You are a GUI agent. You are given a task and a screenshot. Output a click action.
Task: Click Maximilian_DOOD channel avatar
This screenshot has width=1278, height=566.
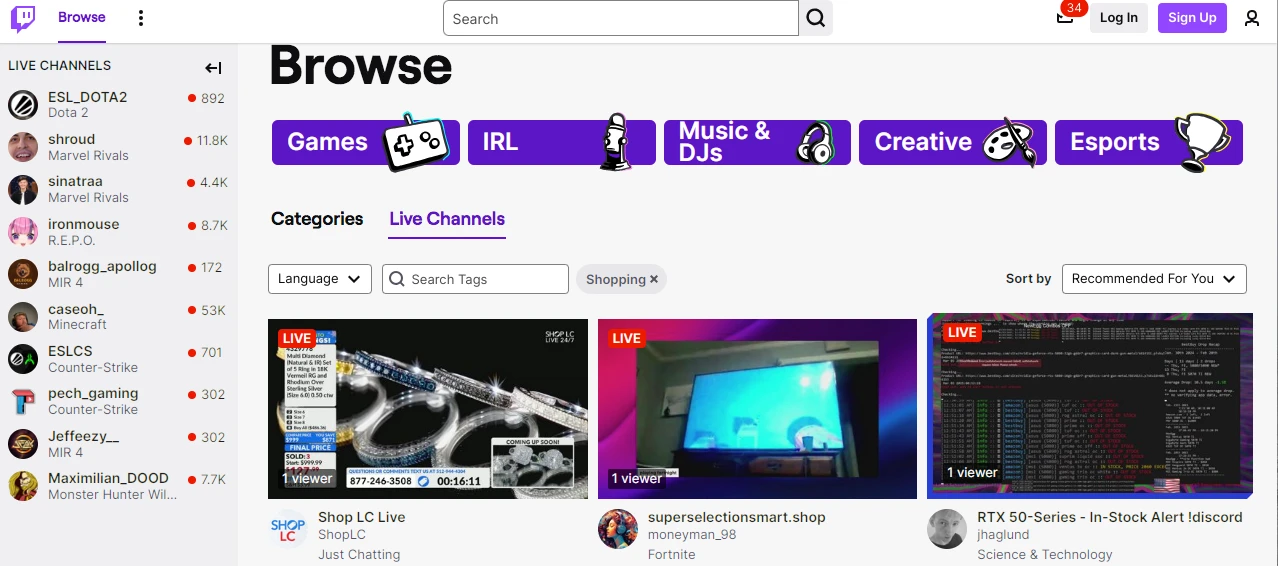[23, 485]
